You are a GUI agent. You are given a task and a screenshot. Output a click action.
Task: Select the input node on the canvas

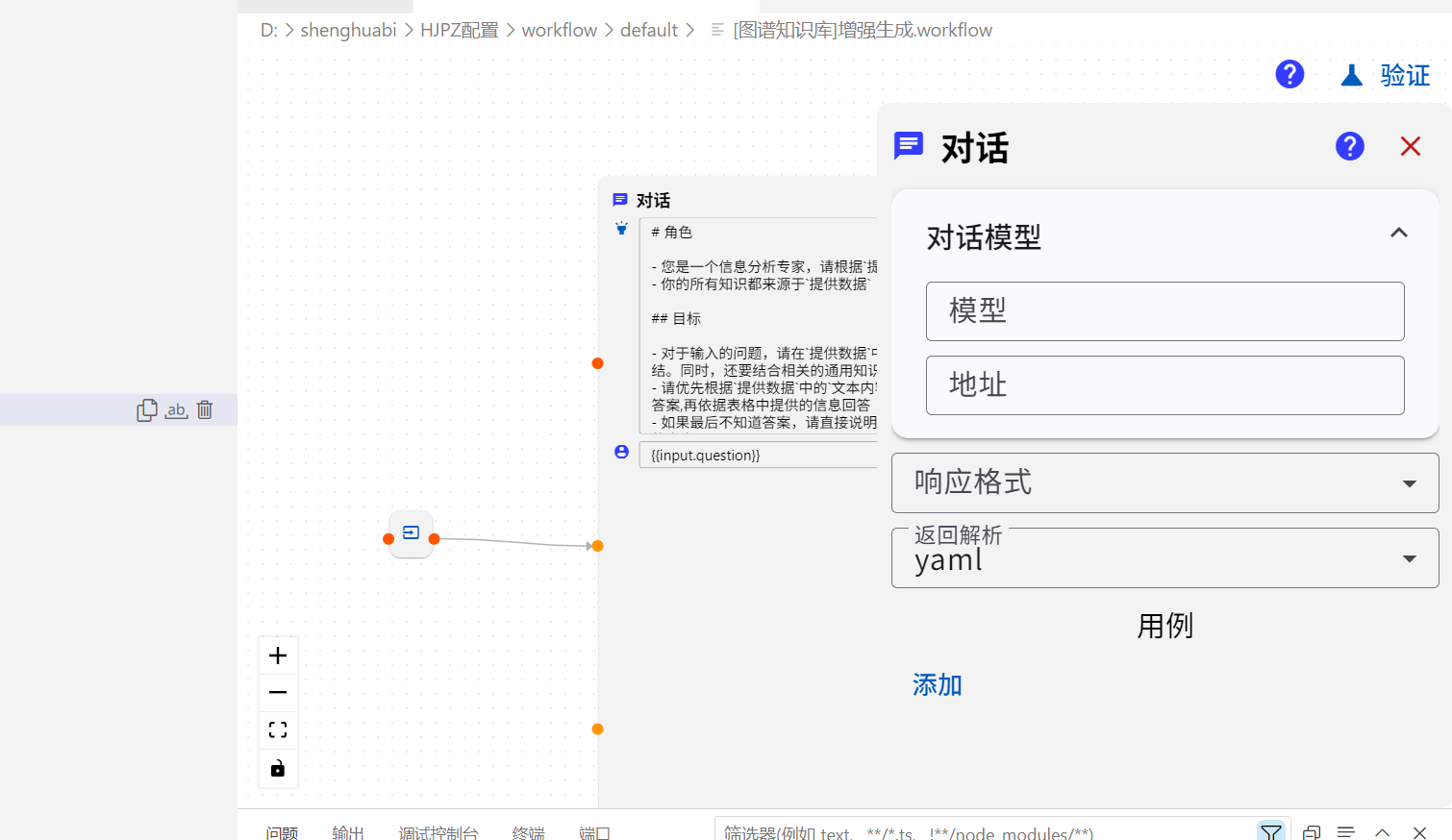[x=411, y=533]
